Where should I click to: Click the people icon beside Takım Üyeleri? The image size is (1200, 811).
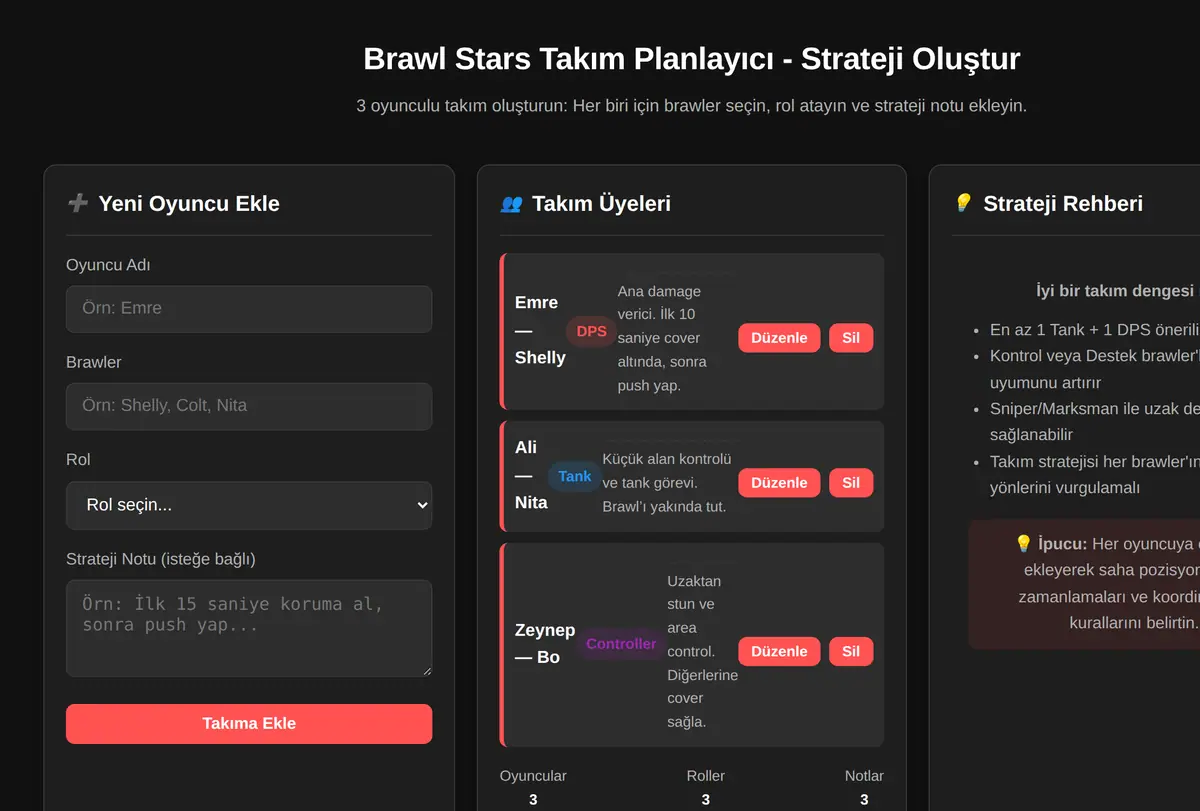511,204
